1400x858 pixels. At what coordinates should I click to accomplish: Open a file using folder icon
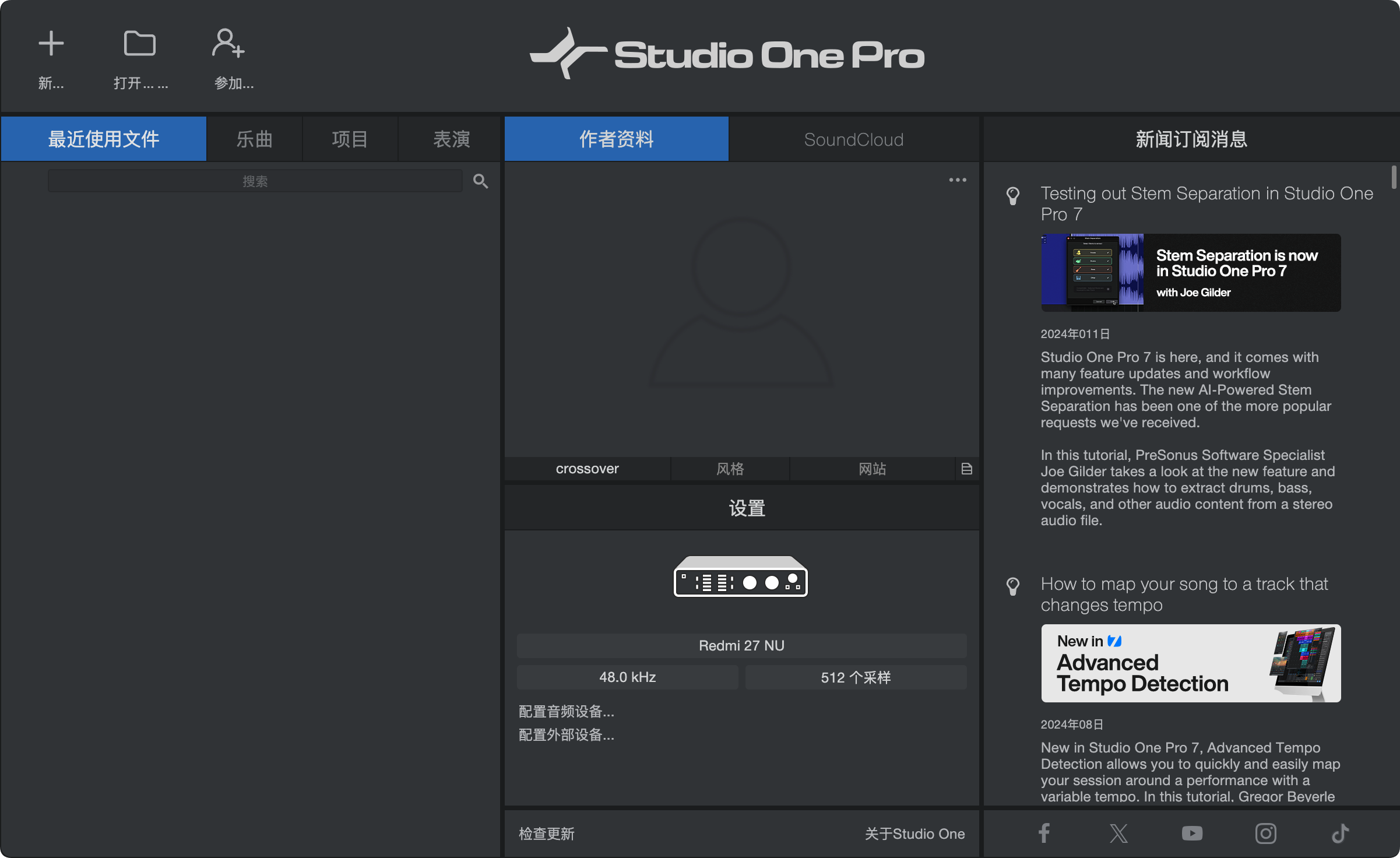coord(140,44)
